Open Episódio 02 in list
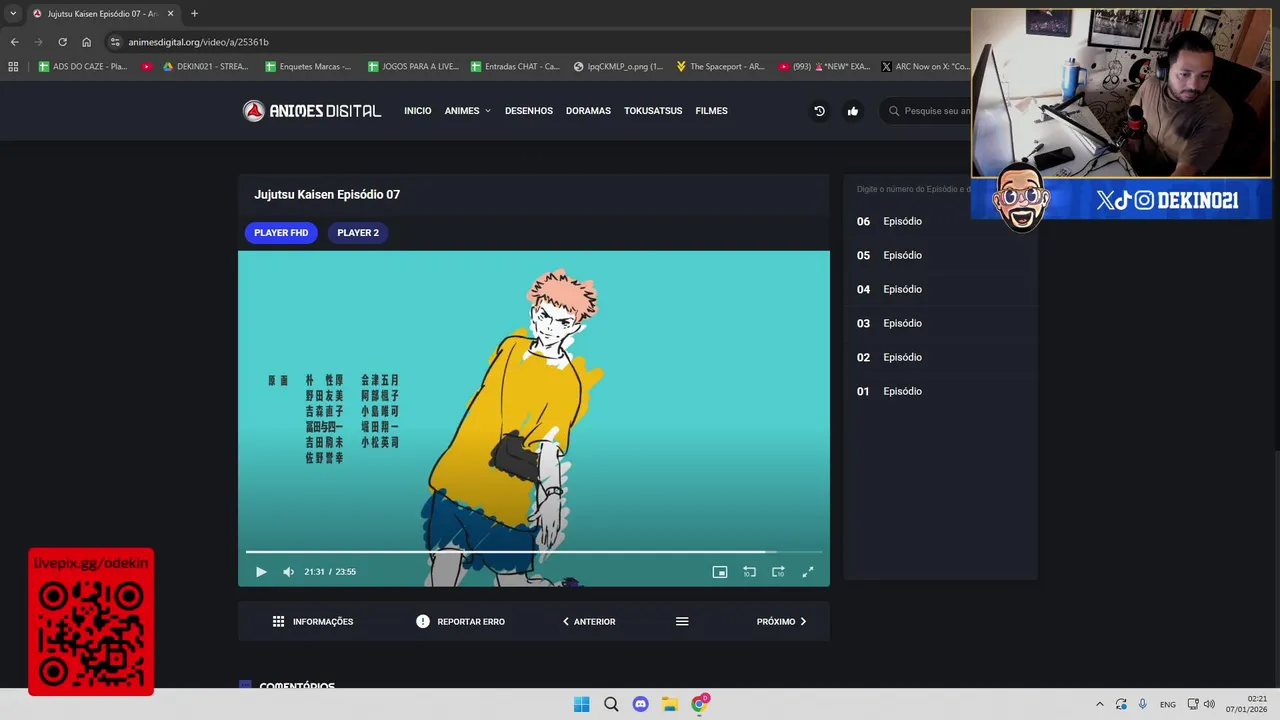 tap(940, 357)
